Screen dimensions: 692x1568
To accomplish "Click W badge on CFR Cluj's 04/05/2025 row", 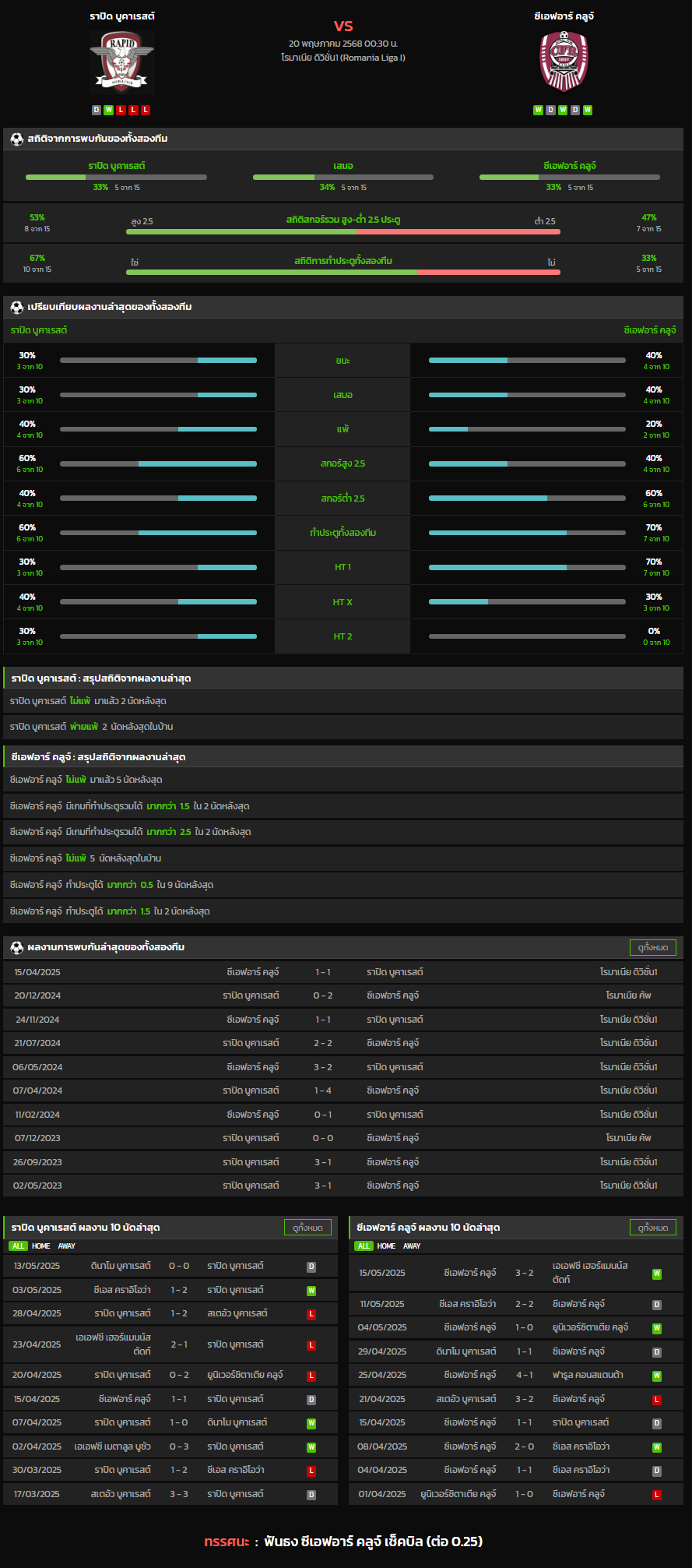I will coord(657,1328).
